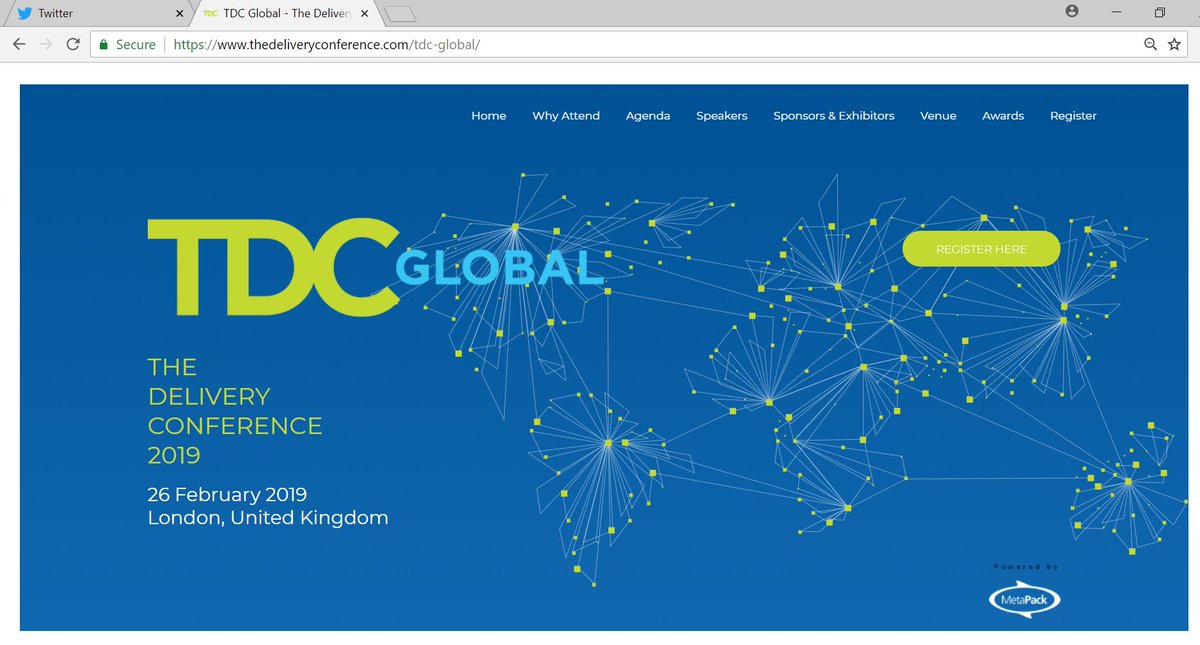Image resolution: width=1200 pixels, height=645 pixels.
Task: Click the "Powered by" text
Action: pos(1026,567)
